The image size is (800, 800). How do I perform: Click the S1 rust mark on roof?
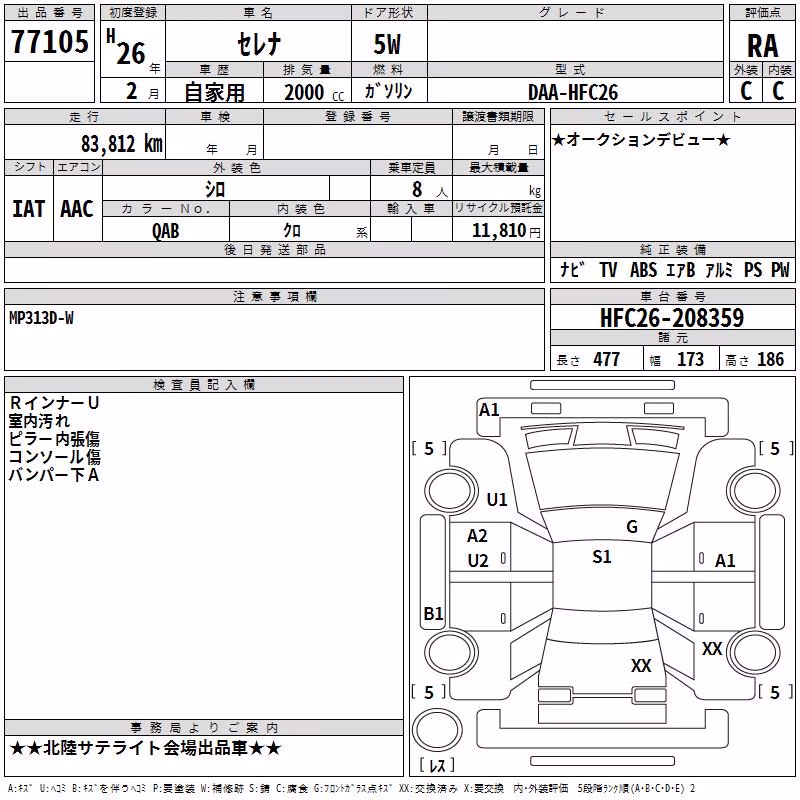click(x=602, y=557)
